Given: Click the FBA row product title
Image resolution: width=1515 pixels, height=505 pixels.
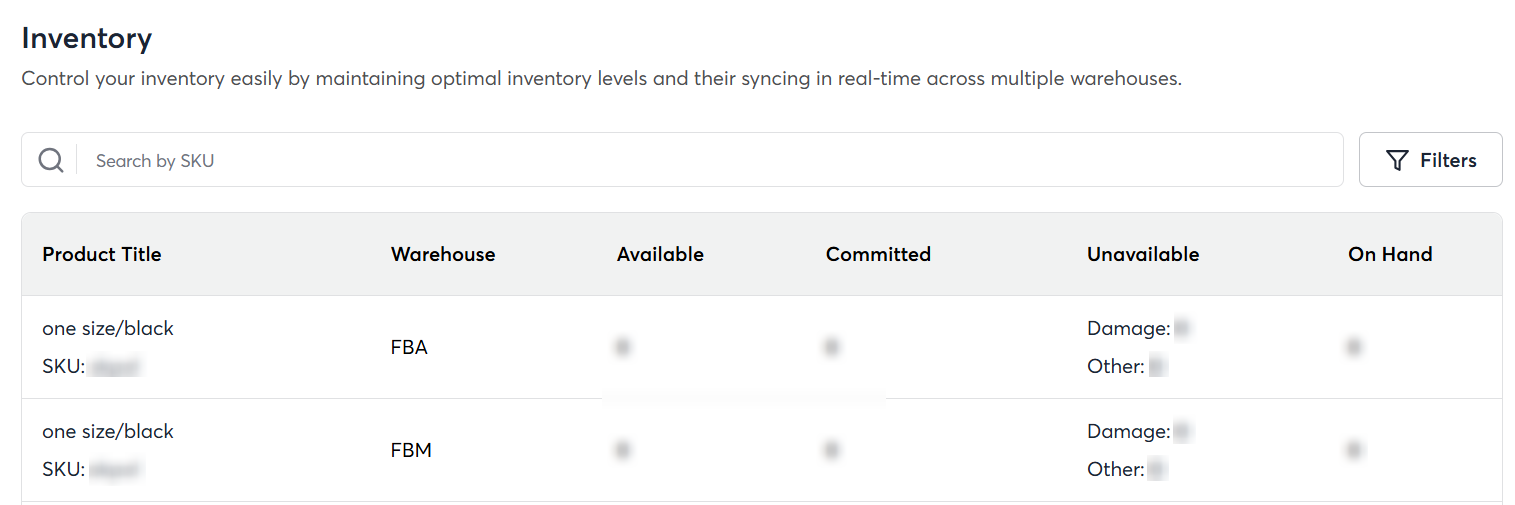Looking at the screenshot, I should [108, 328].
